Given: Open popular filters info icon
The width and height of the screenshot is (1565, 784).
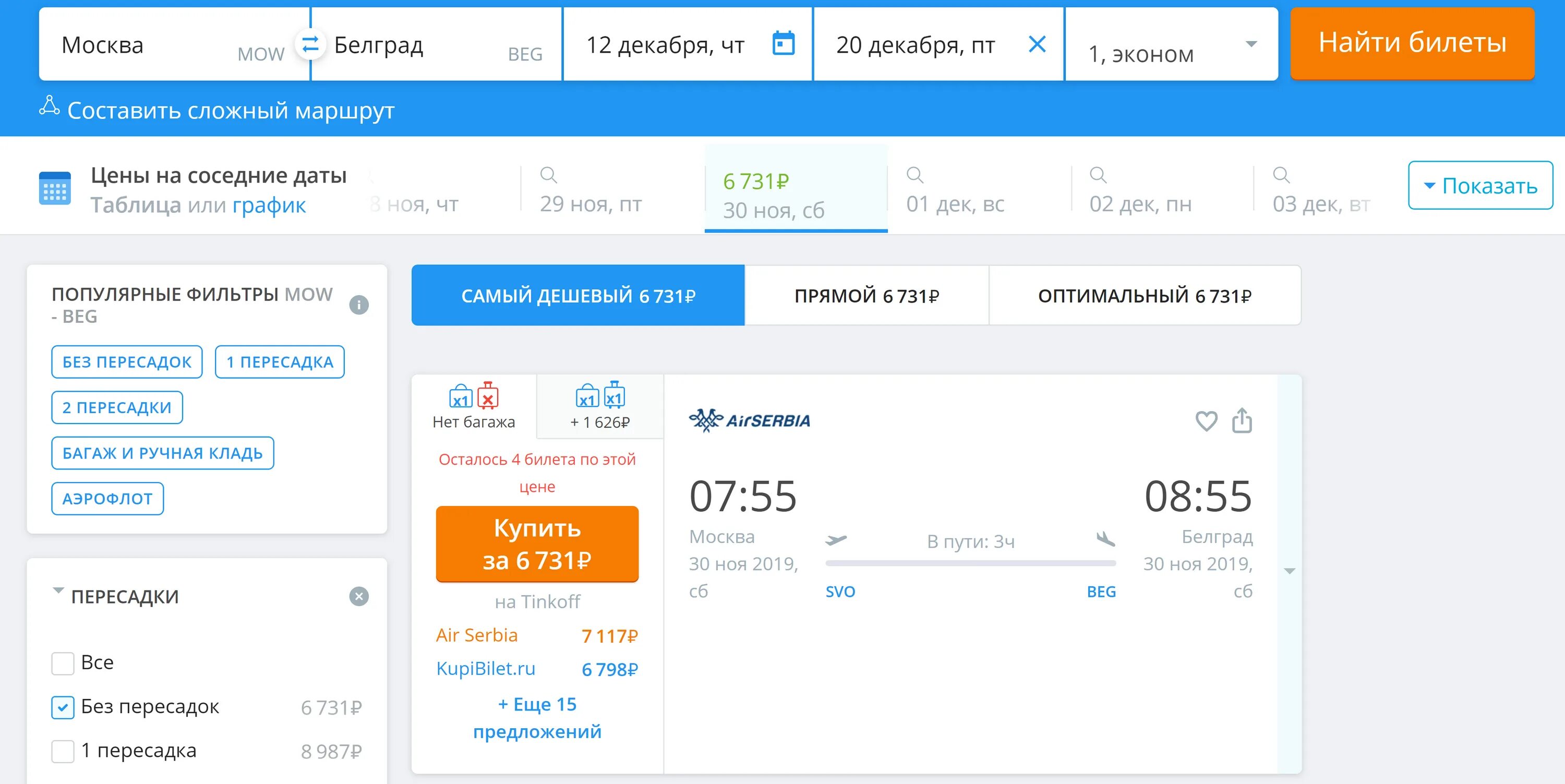Looking at the screenshot, I should point(359,305).
